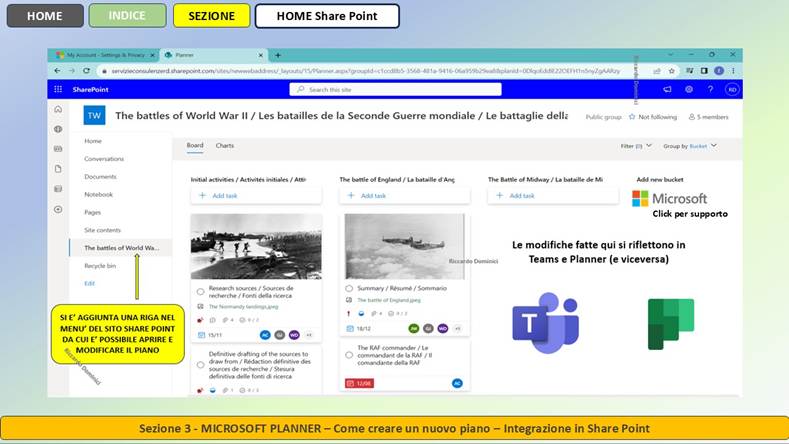Open the browser side panel icon
The width and height of the screenshot is (789, 444).
tap(704, 71)
